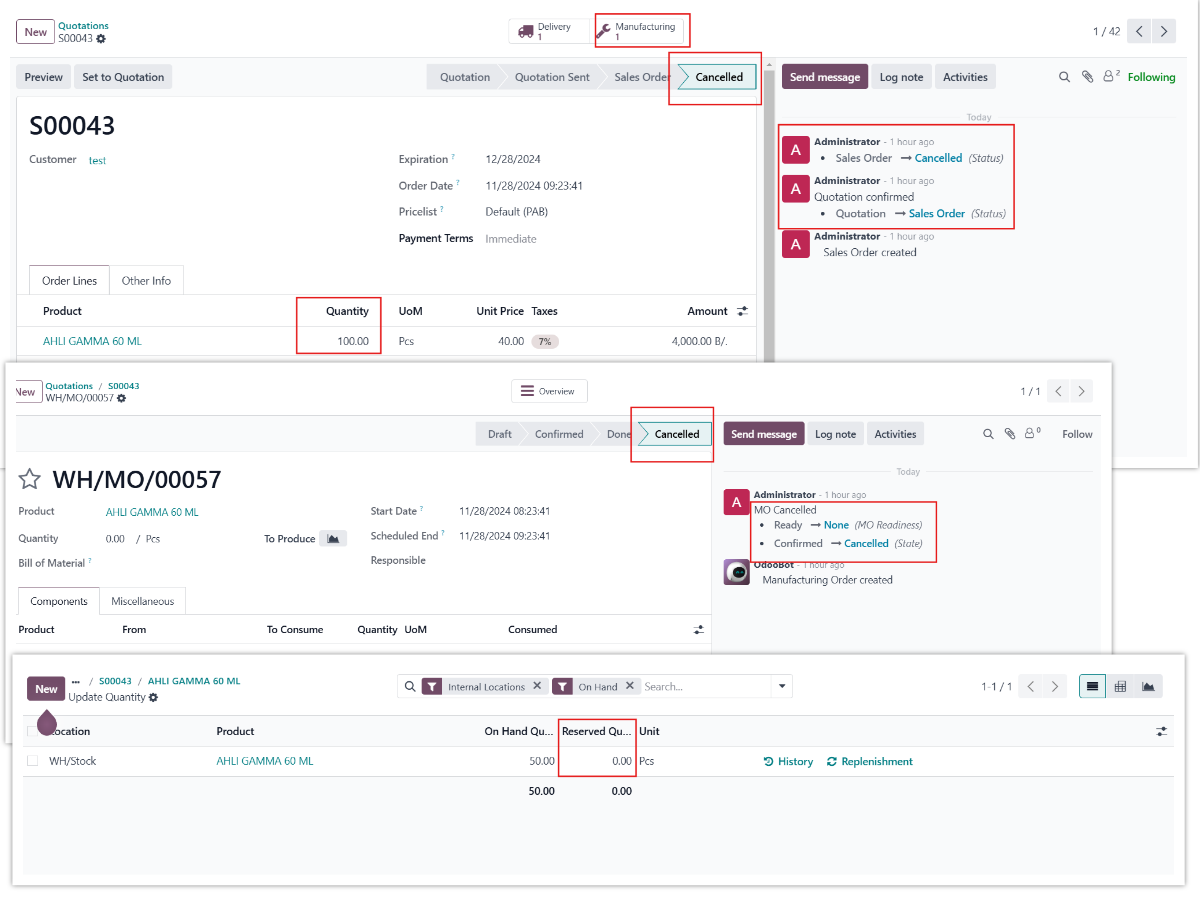Switch stock view to list view
This screenshot has height=900, width=1200.
click(1092, 686)
